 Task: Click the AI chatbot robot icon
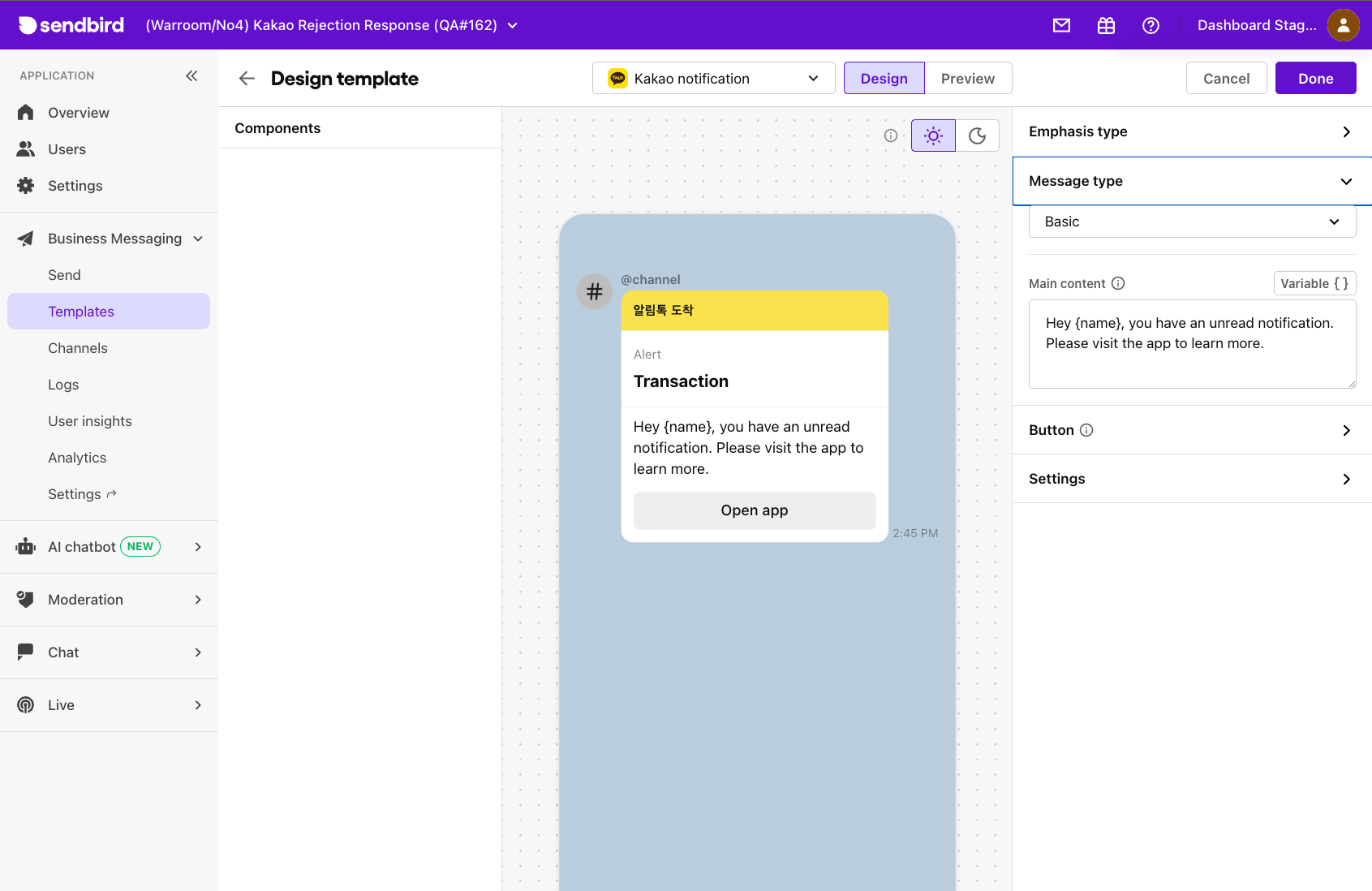click(x=26, y=546)
